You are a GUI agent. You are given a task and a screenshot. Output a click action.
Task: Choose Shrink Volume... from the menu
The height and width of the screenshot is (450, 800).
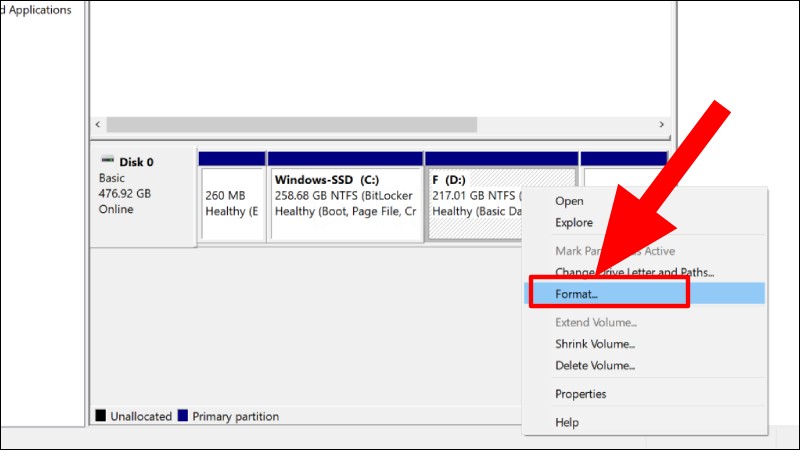[x=595, y=344]
